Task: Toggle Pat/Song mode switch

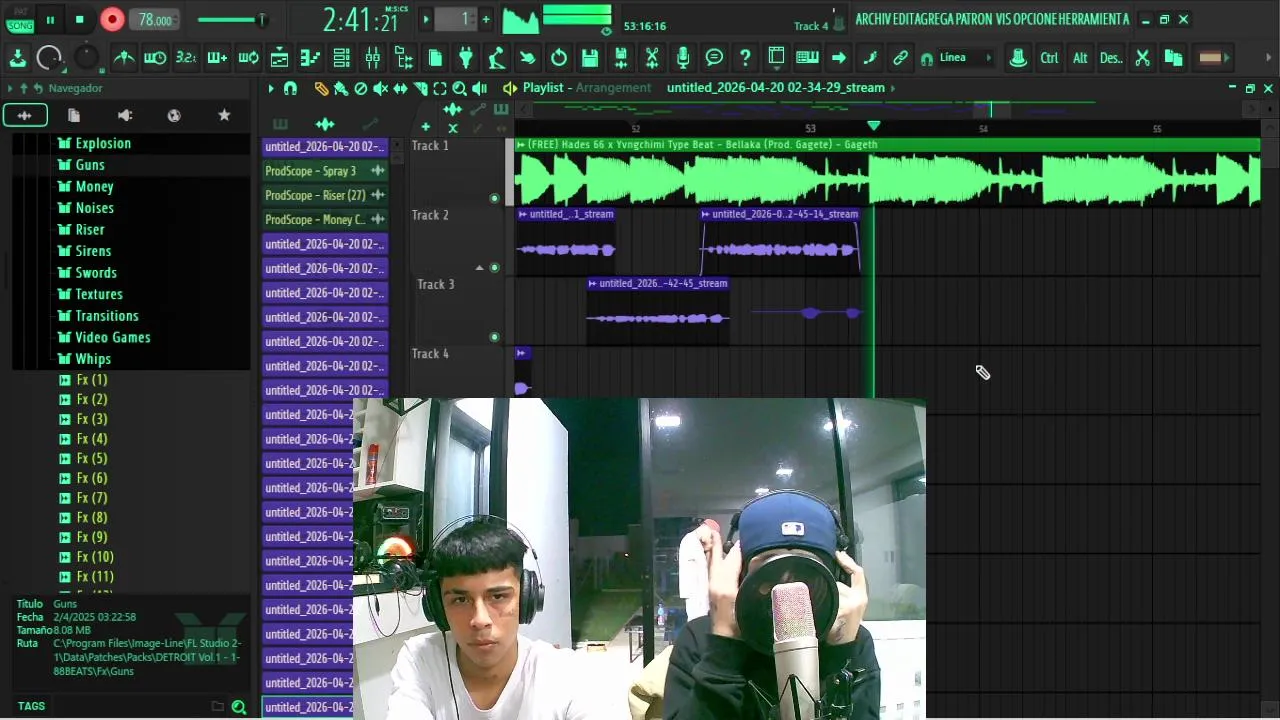Action: tap(20, 19)
